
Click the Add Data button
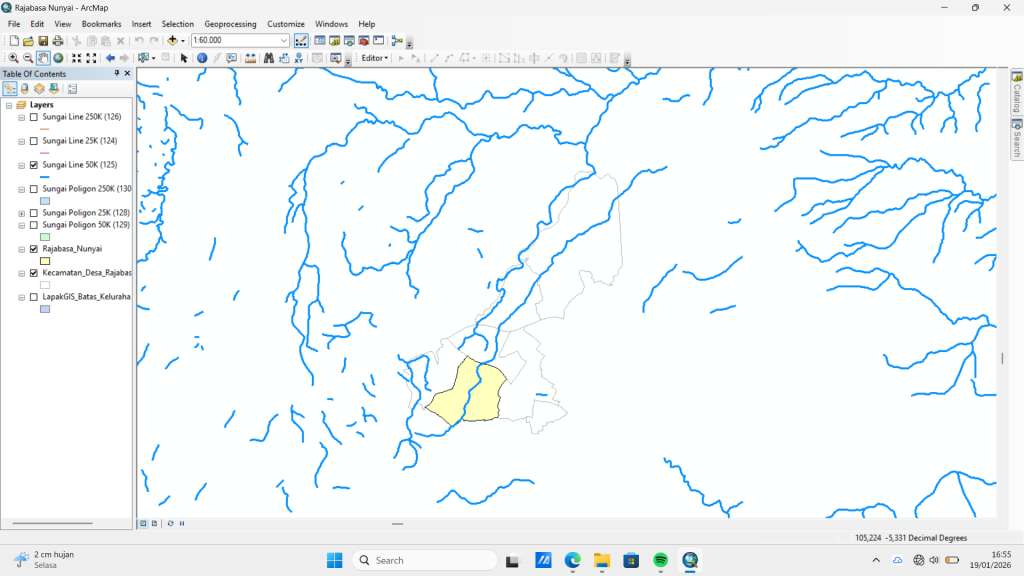tap(173, 40)
